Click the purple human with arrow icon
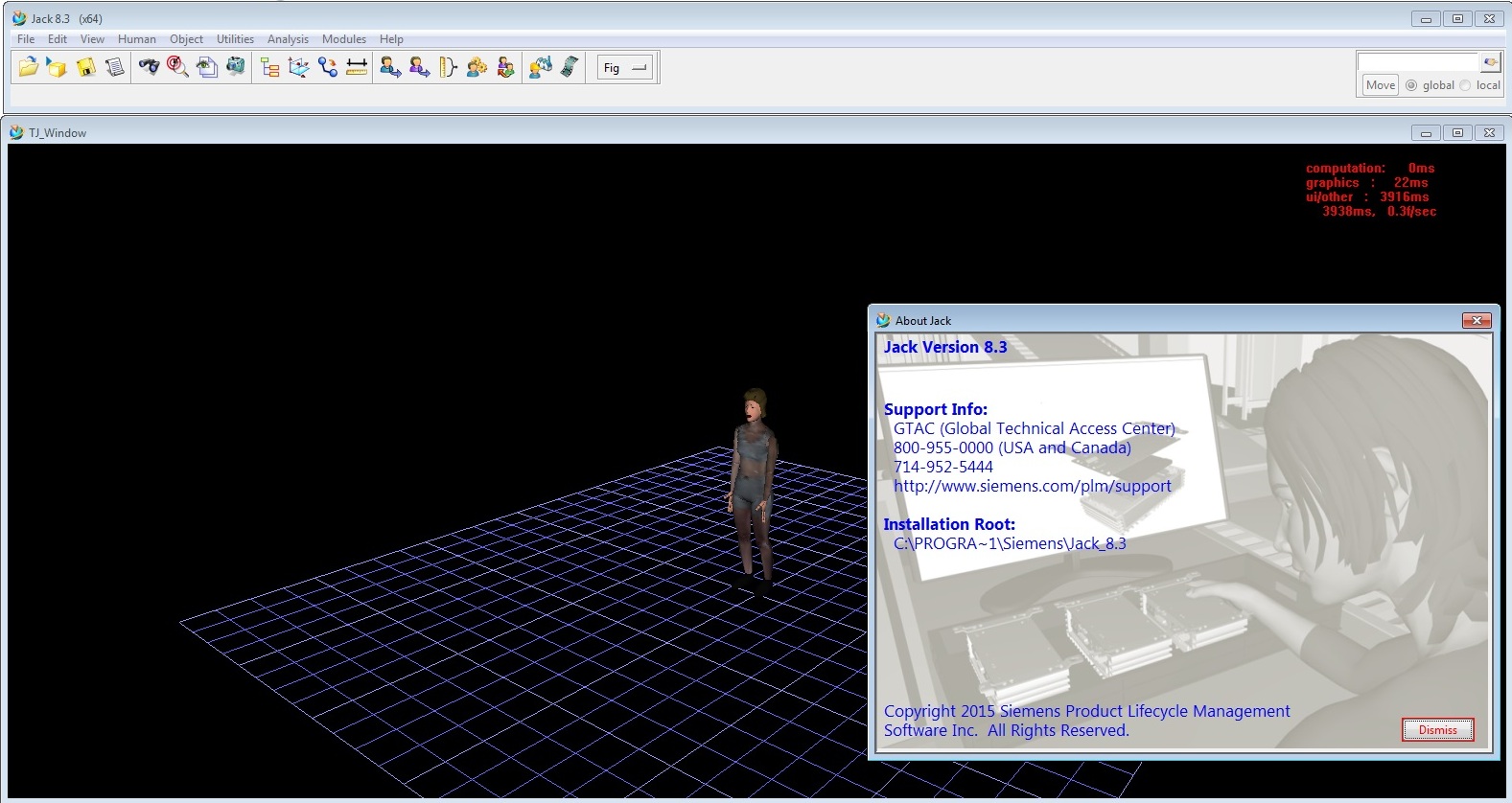 pos(419,67)
